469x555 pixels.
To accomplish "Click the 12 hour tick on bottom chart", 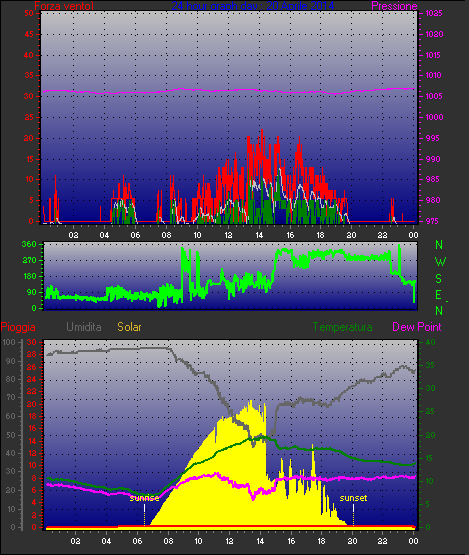I will (x=229, y=541).
